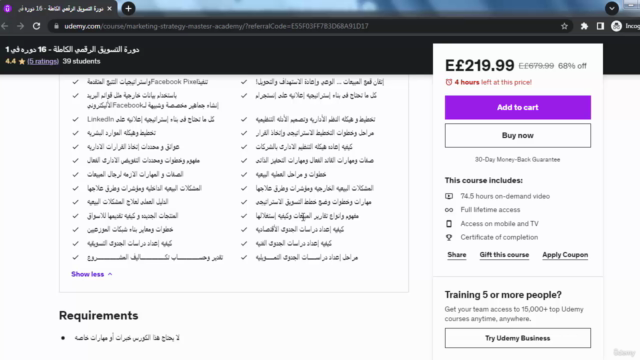
Task: Reload the Udemy page
Action: 37,26
